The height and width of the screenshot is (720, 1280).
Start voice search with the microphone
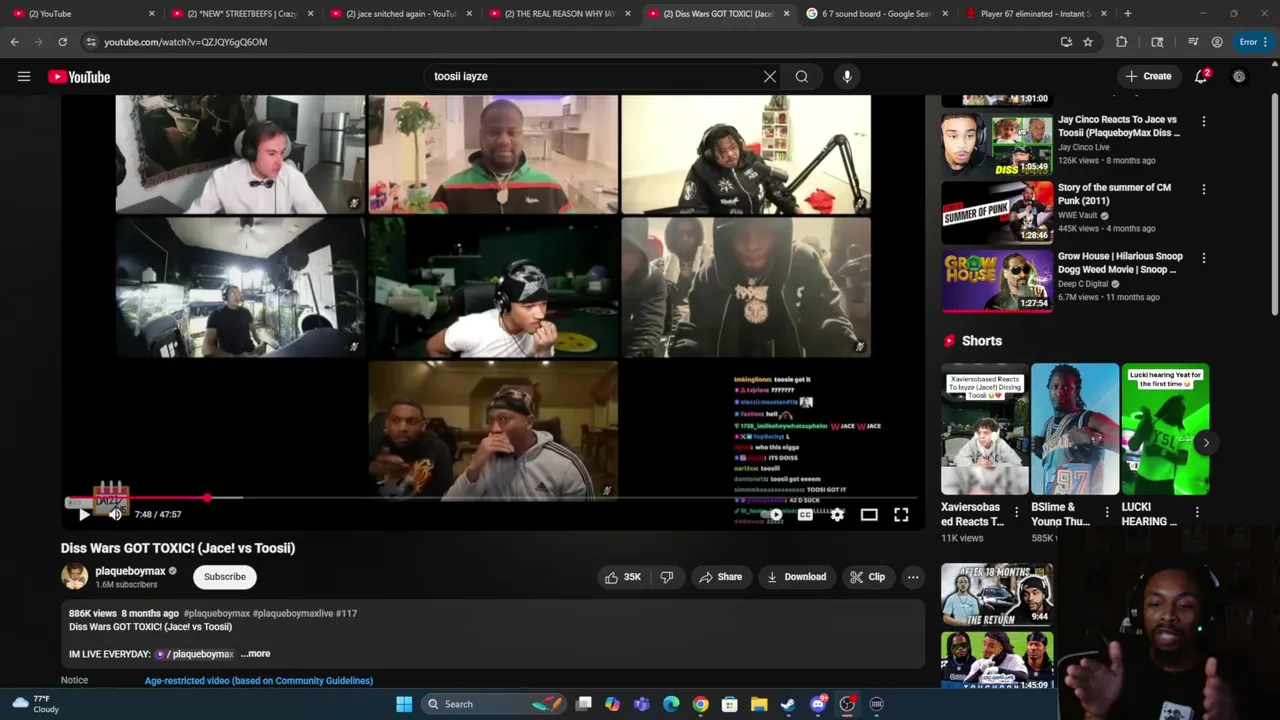point(847,77)
